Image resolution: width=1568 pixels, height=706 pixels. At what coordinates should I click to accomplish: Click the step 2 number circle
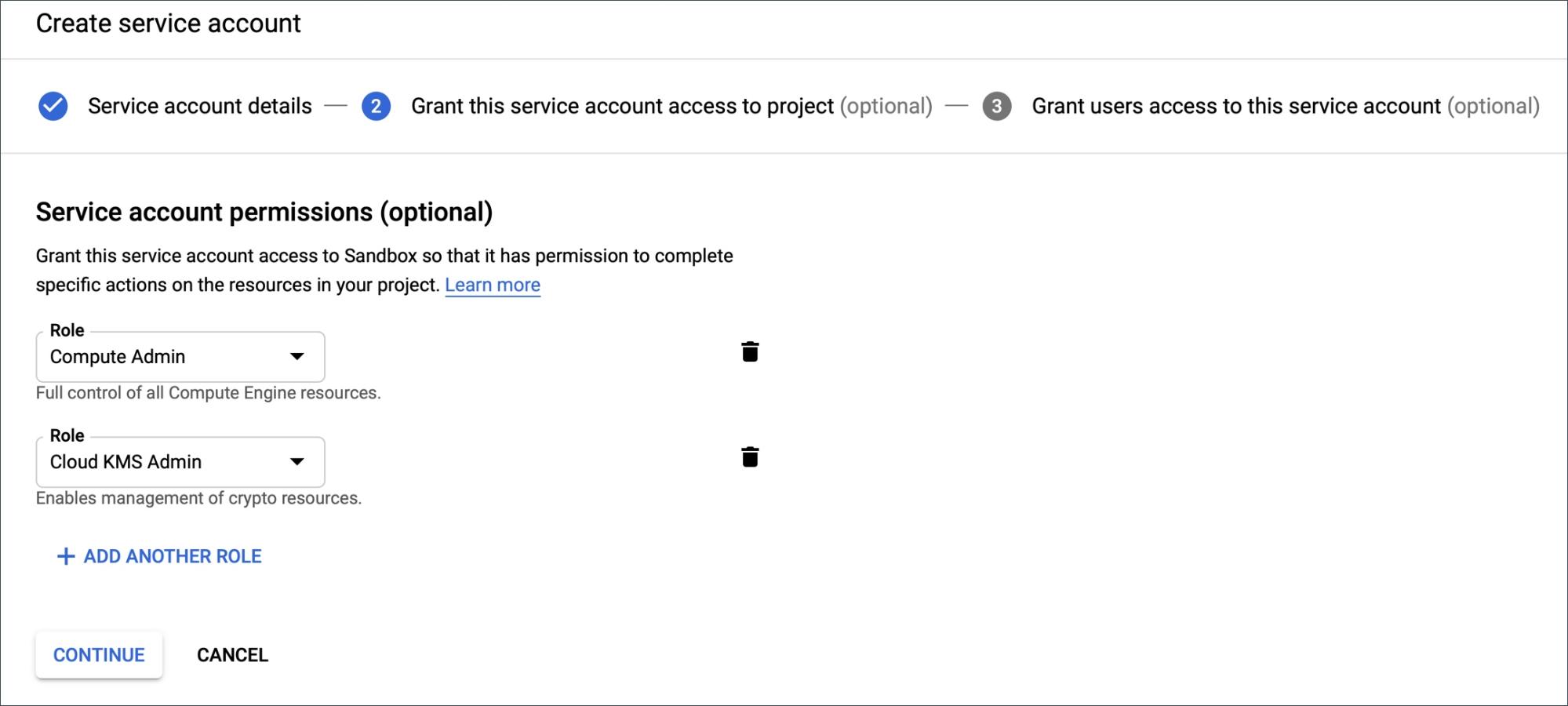click(x=376, y=106)
